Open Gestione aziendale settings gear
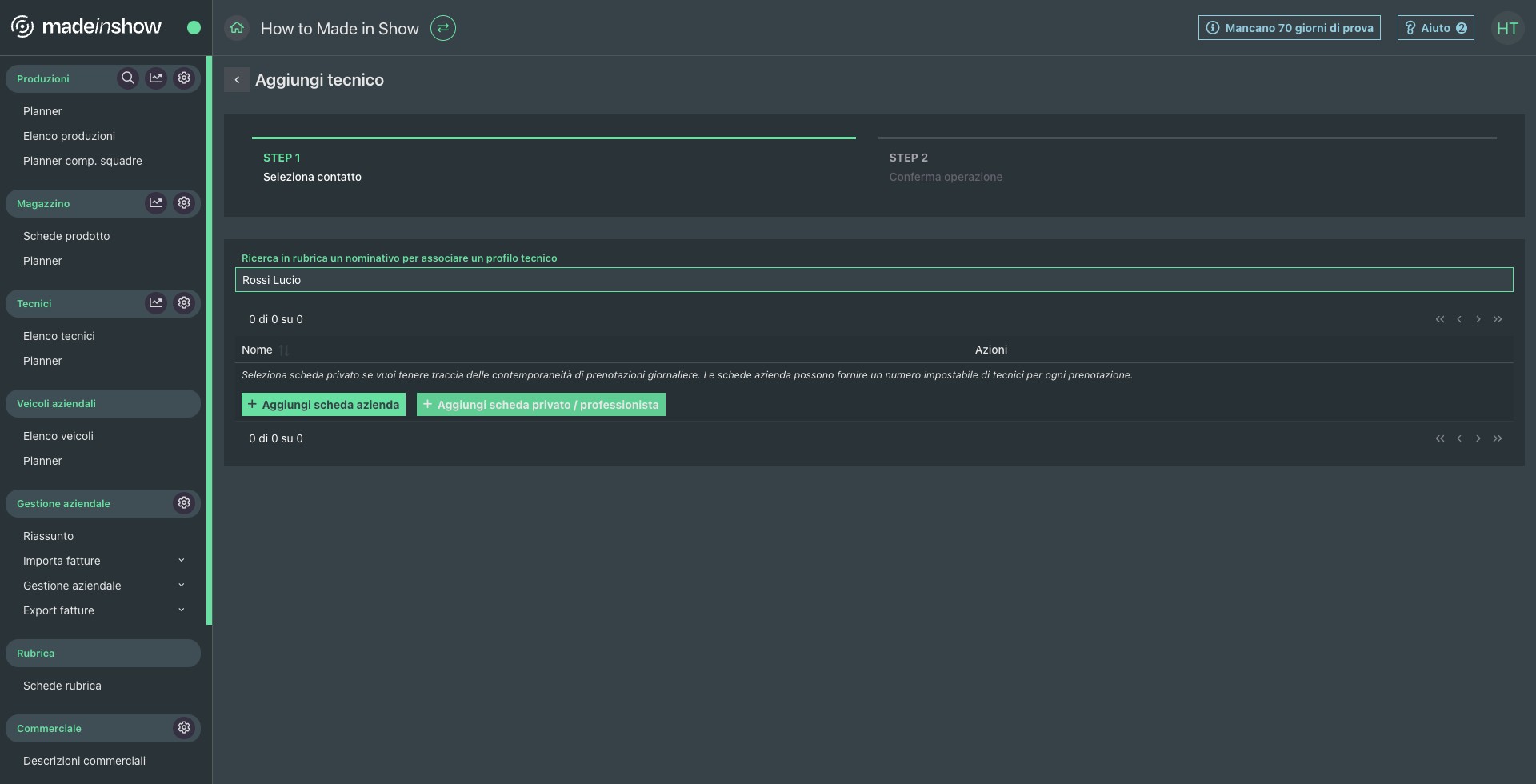The image size is (1536, 784). tap(184, 503)
